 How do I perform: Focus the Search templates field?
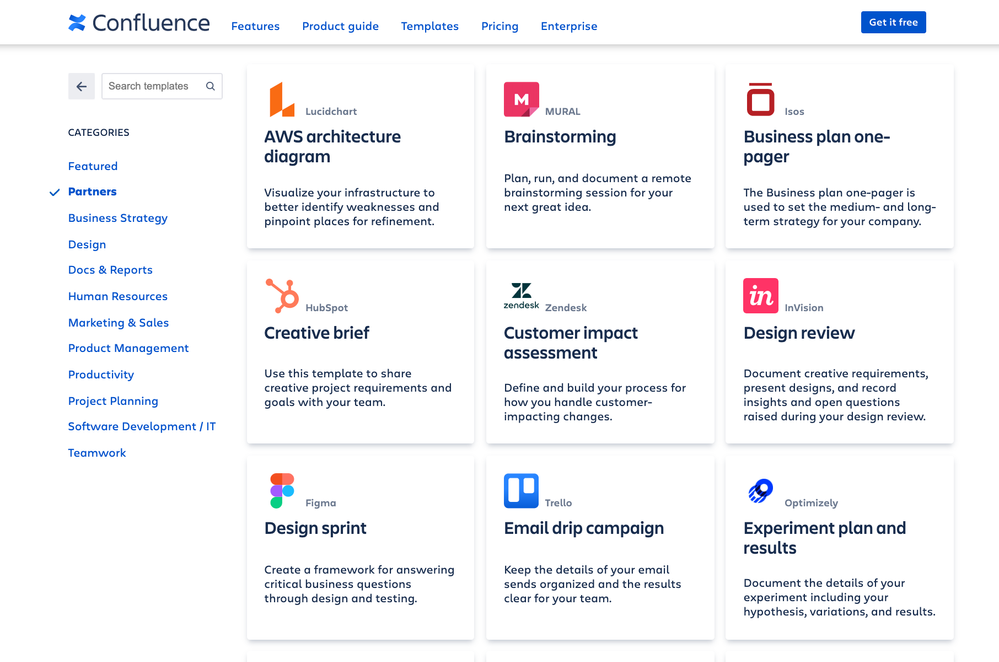(162, 86)
